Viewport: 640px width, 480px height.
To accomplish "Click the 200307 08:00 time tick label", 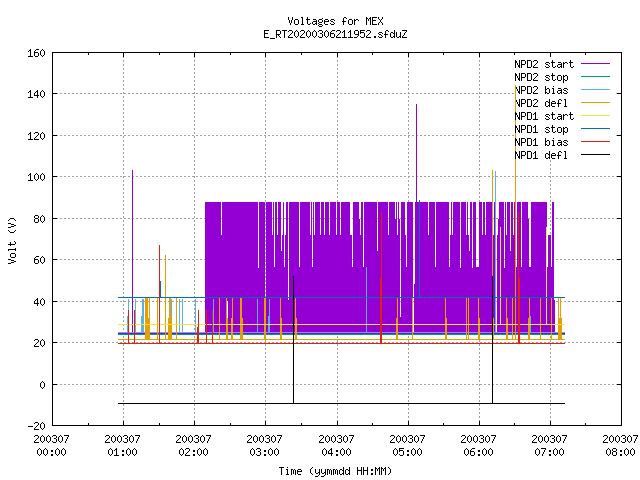I will 620,446.
